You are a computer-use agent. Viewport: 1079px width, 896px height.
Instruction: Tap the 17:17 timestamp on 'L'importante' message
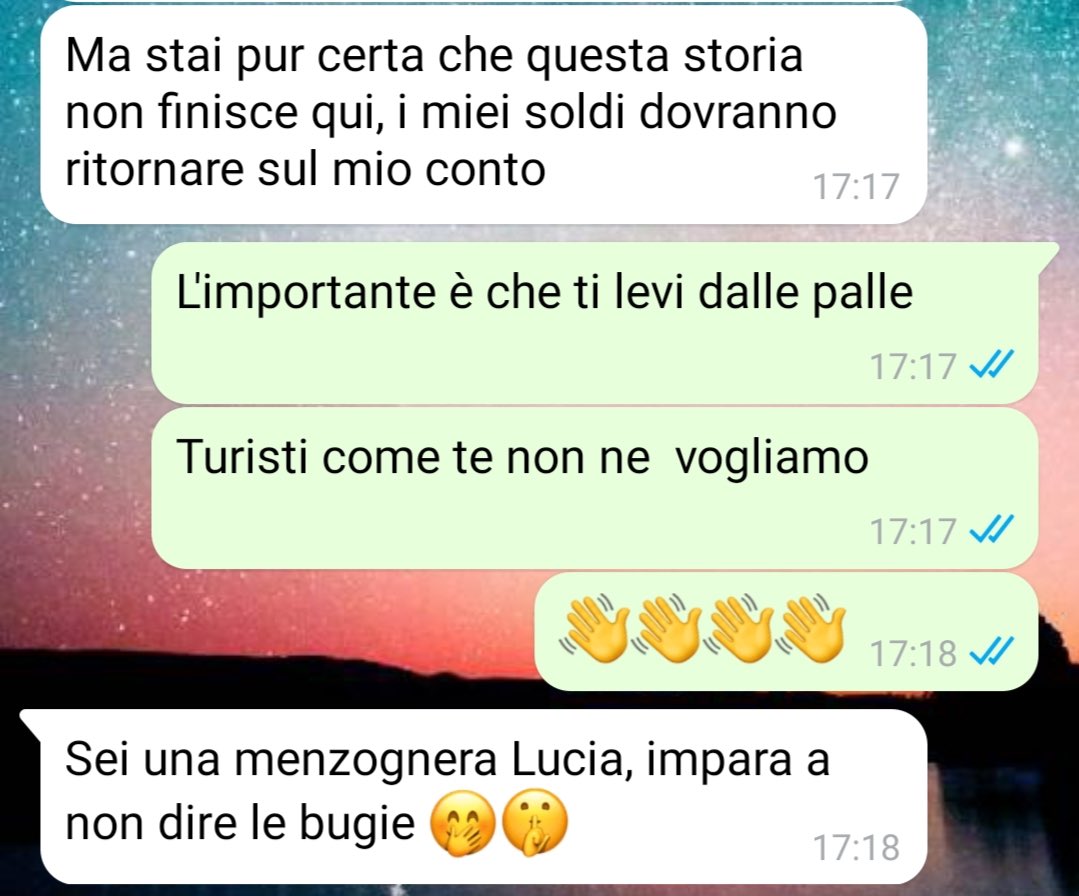click(x=913, y=365)
